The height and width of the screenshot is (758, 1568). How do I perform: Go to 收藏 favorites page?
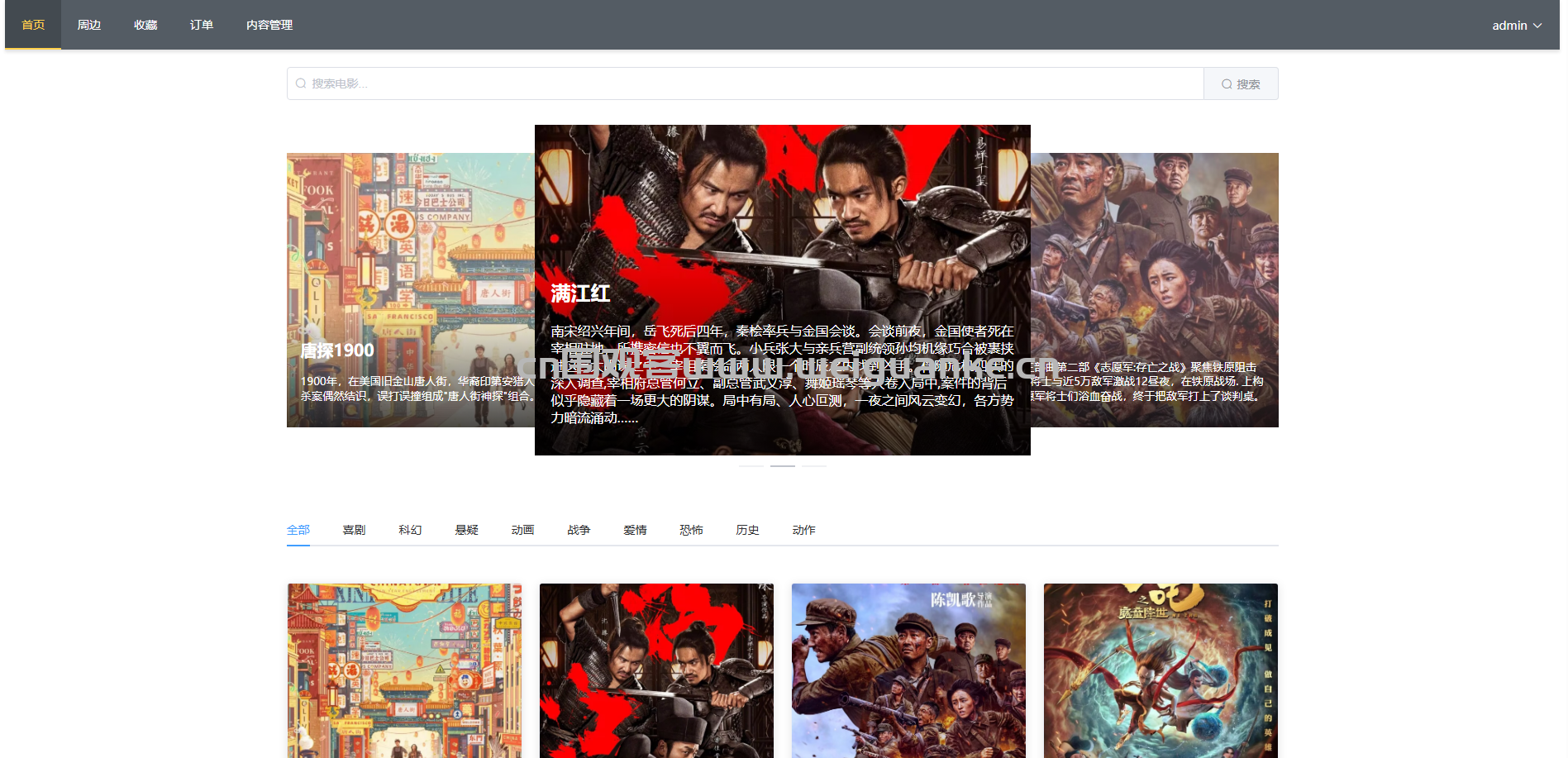(145, 25)
